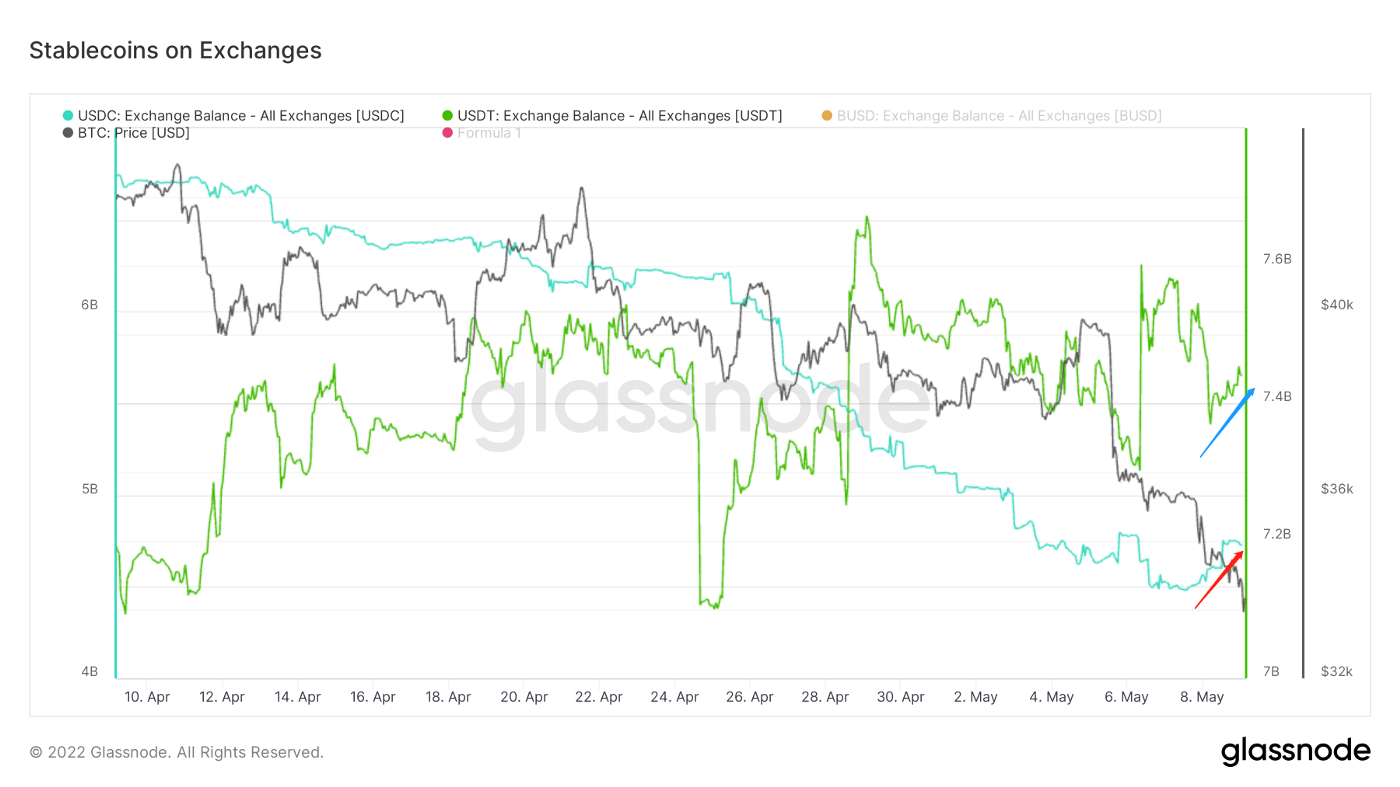The image size is (1400, 787).
Task: Click the 7.6B USDT axis label
Action: pos(1277,259)
